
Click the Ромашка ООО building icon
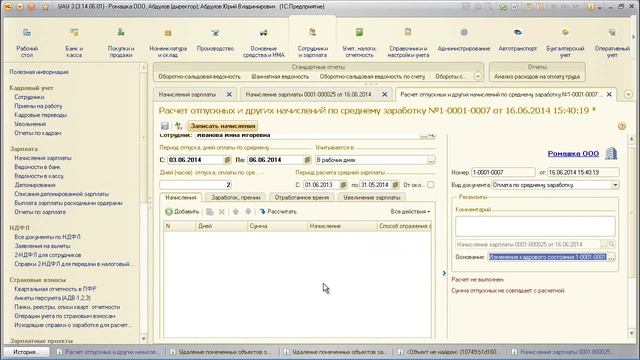tap(611, 153)
